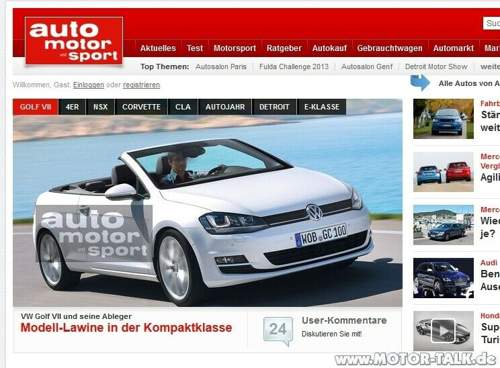Select the CORVETTE slider tab

tap(141, 107)
